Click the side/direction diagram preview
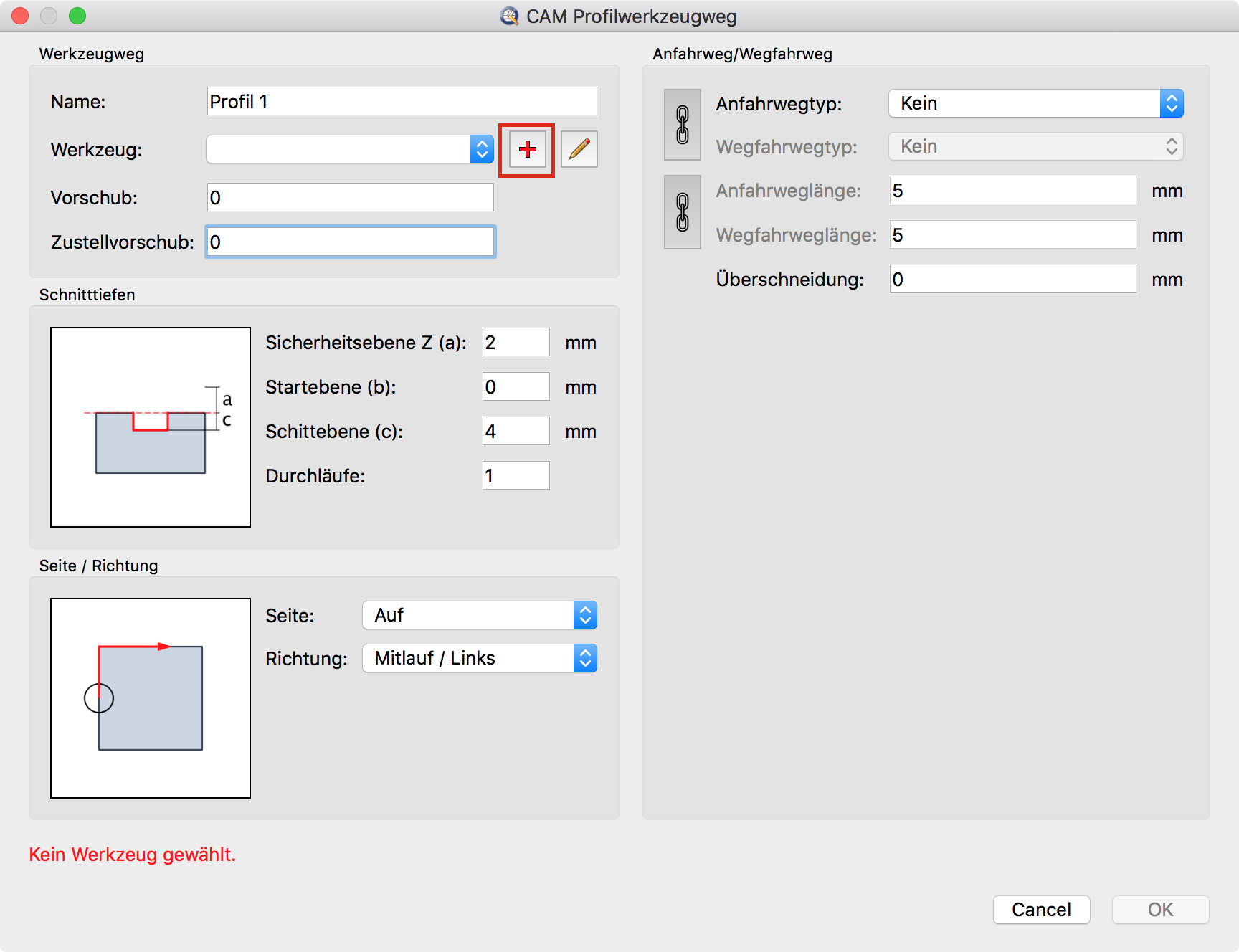The image size is (1239, 952). (x=151, y=698)
